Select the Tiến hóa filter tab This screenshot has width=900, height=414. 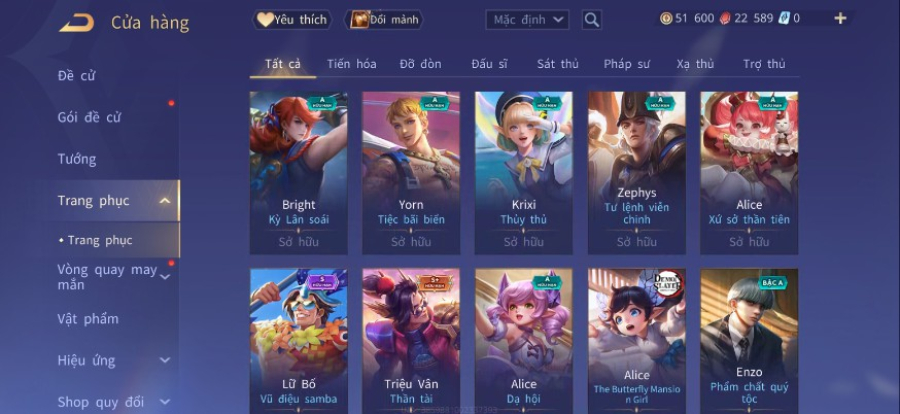pyautogui.click(x=352, y=64)
